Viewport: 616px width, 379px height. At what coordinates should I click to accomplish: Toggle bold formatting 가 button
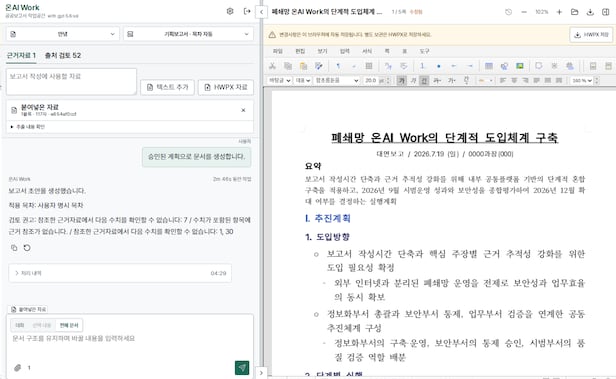401,81
